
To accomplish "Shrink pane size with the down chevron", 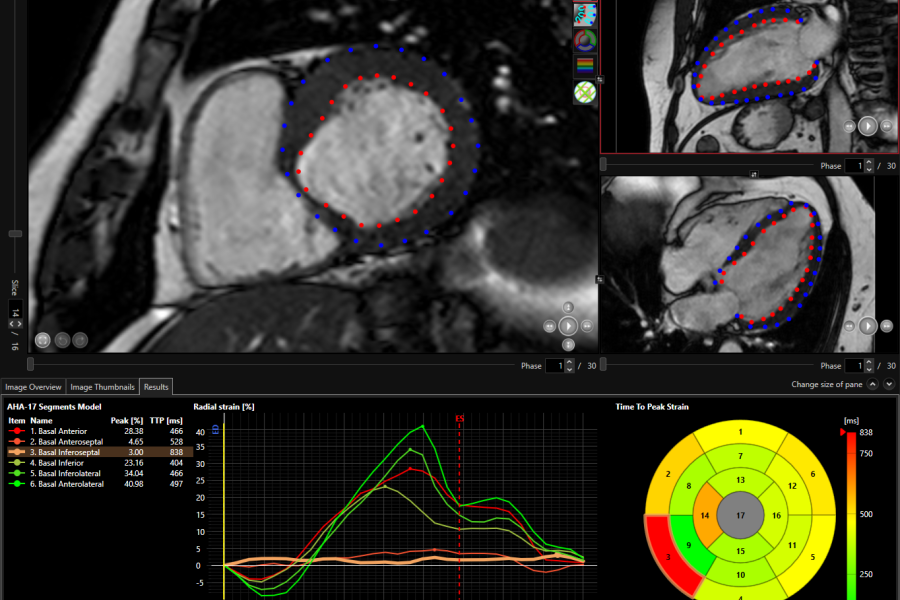I will pos(887,384).
